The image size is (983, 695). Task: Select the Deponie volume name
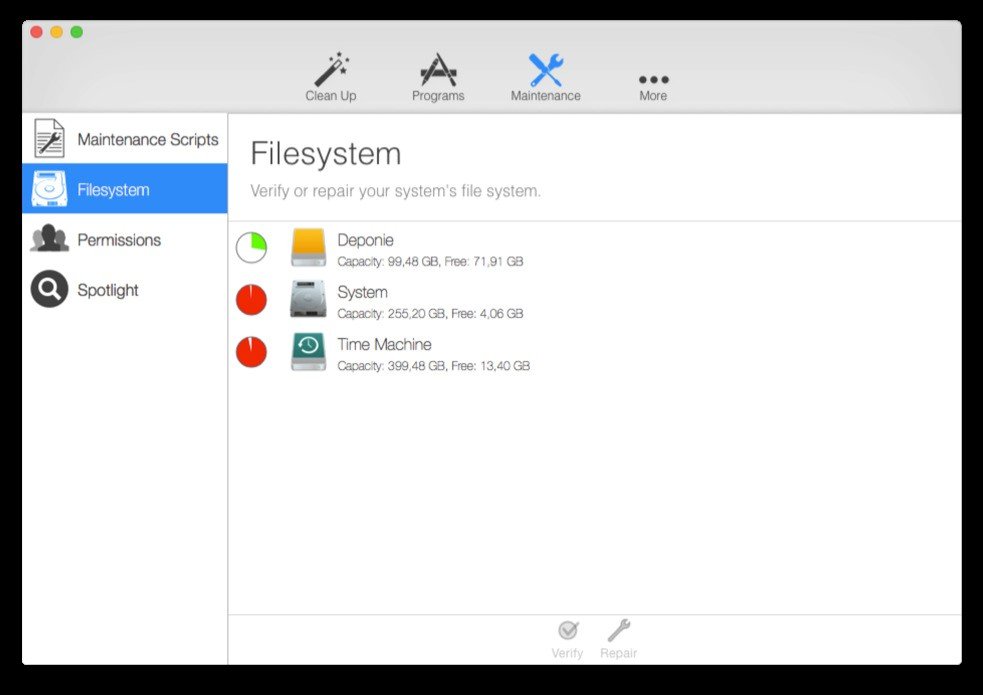pyautogui.click(x=365, y=240)
